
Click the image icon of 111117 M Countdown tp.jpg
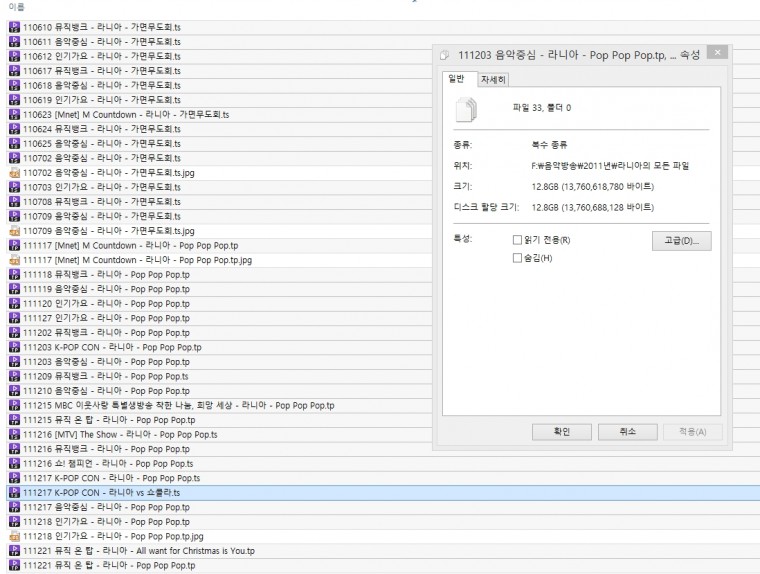(15, 260)
